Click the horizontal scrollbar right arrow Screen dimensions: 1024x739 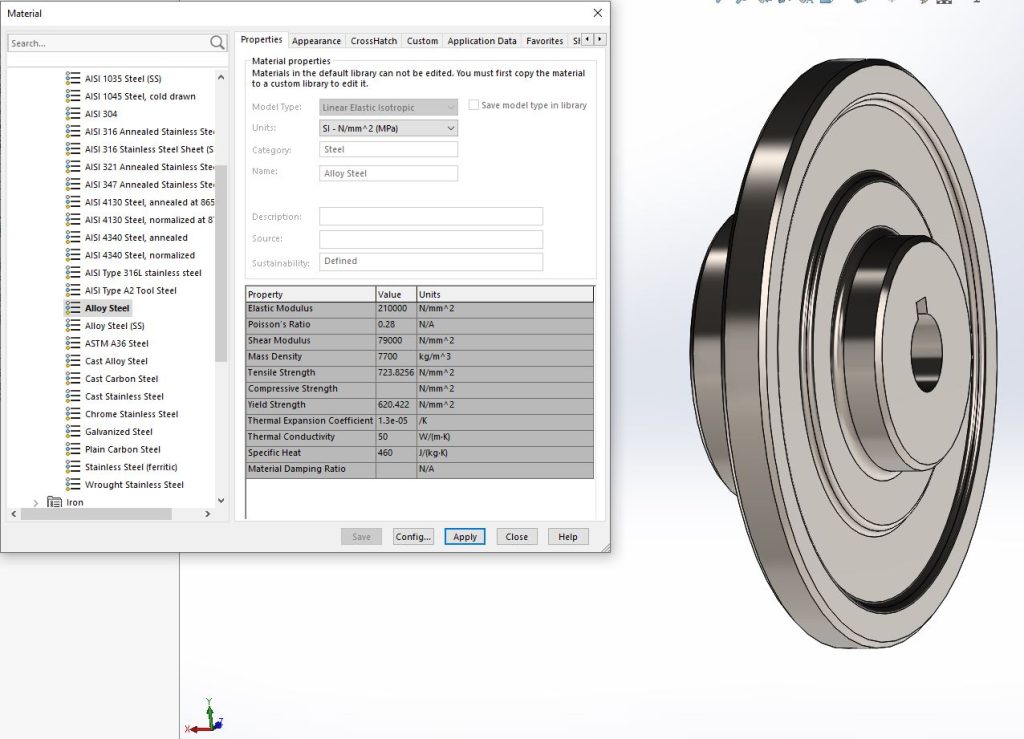(208, 514)
